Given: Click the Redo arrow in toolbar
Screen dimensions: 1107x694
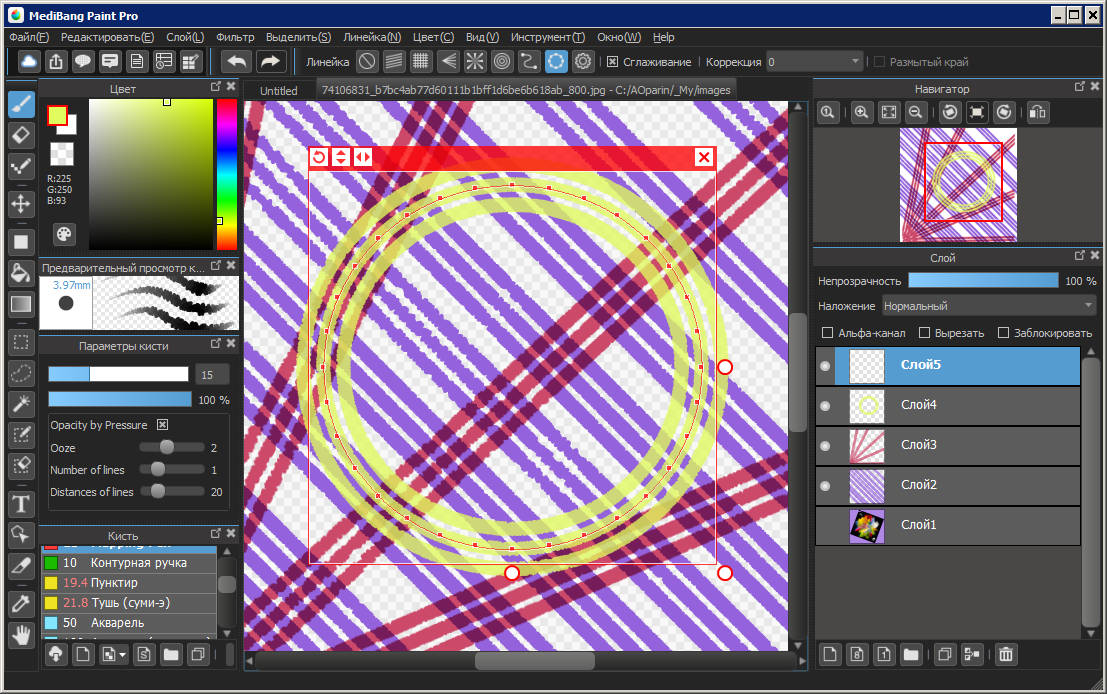Looking at the screenshot, I should click(270, 61).
